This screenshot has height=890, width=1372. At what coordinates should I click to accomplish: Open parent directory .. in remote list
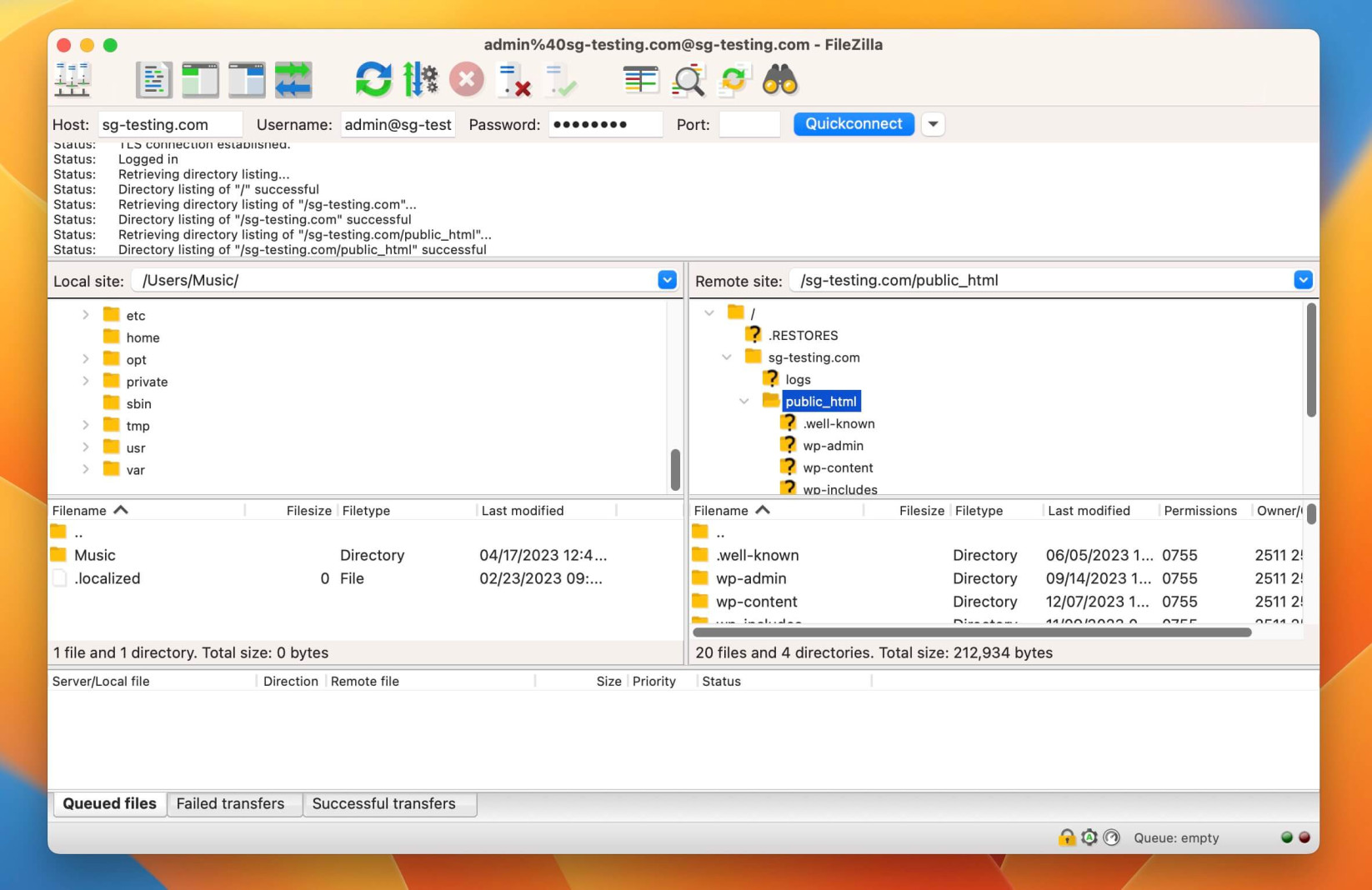(x=997, y=532)
